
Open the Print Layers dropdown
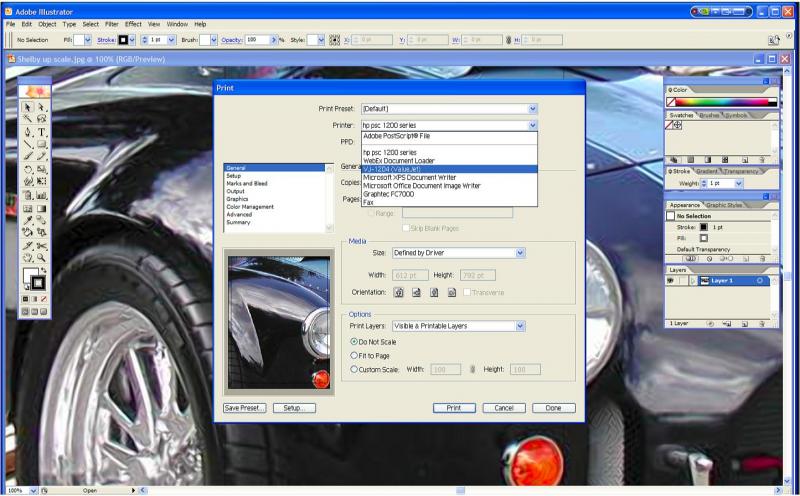tap(458, 326)
